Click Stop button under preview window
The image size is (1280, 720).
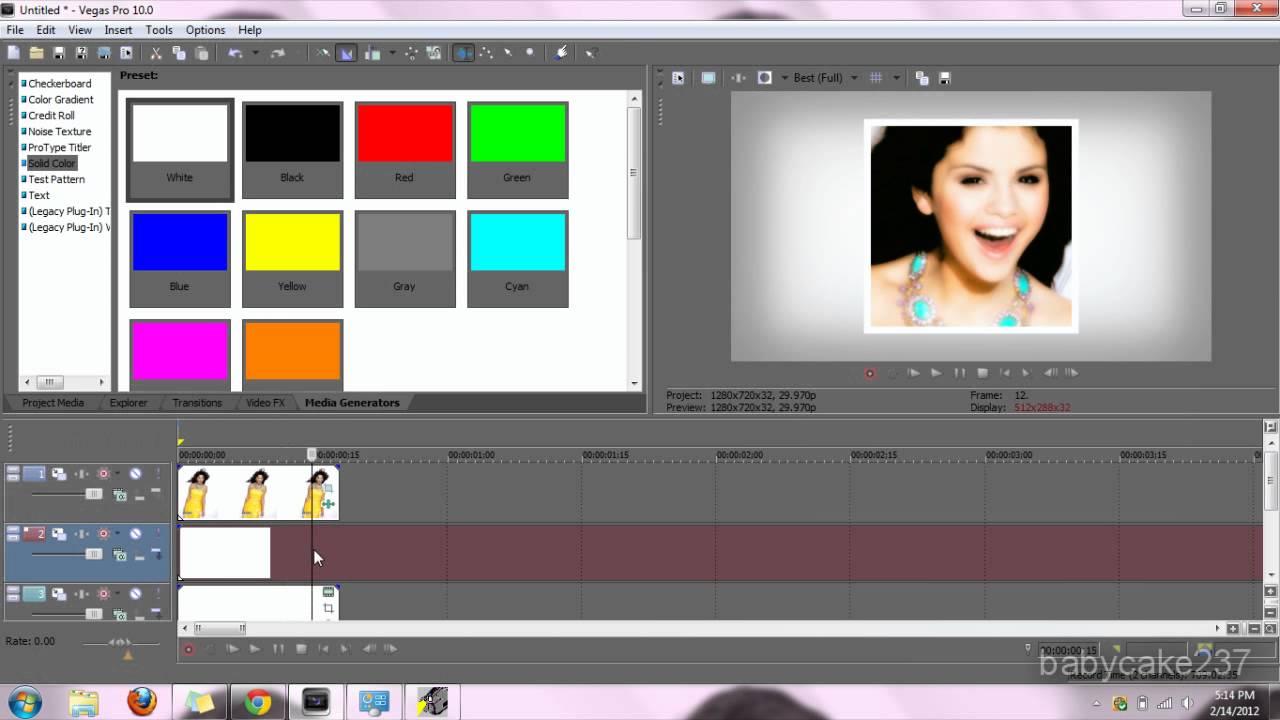point(983,372)
